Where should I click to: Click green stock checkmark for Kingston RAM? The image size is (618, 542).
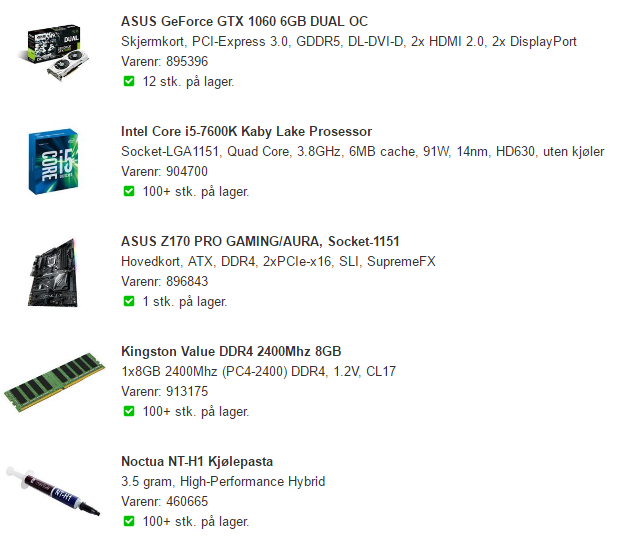coord(129,412)
